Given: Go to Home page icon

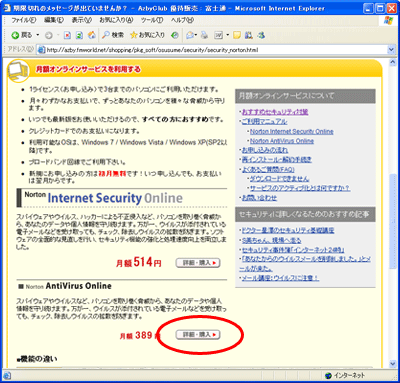Looking at the screenshot, I should coord(91,35).
